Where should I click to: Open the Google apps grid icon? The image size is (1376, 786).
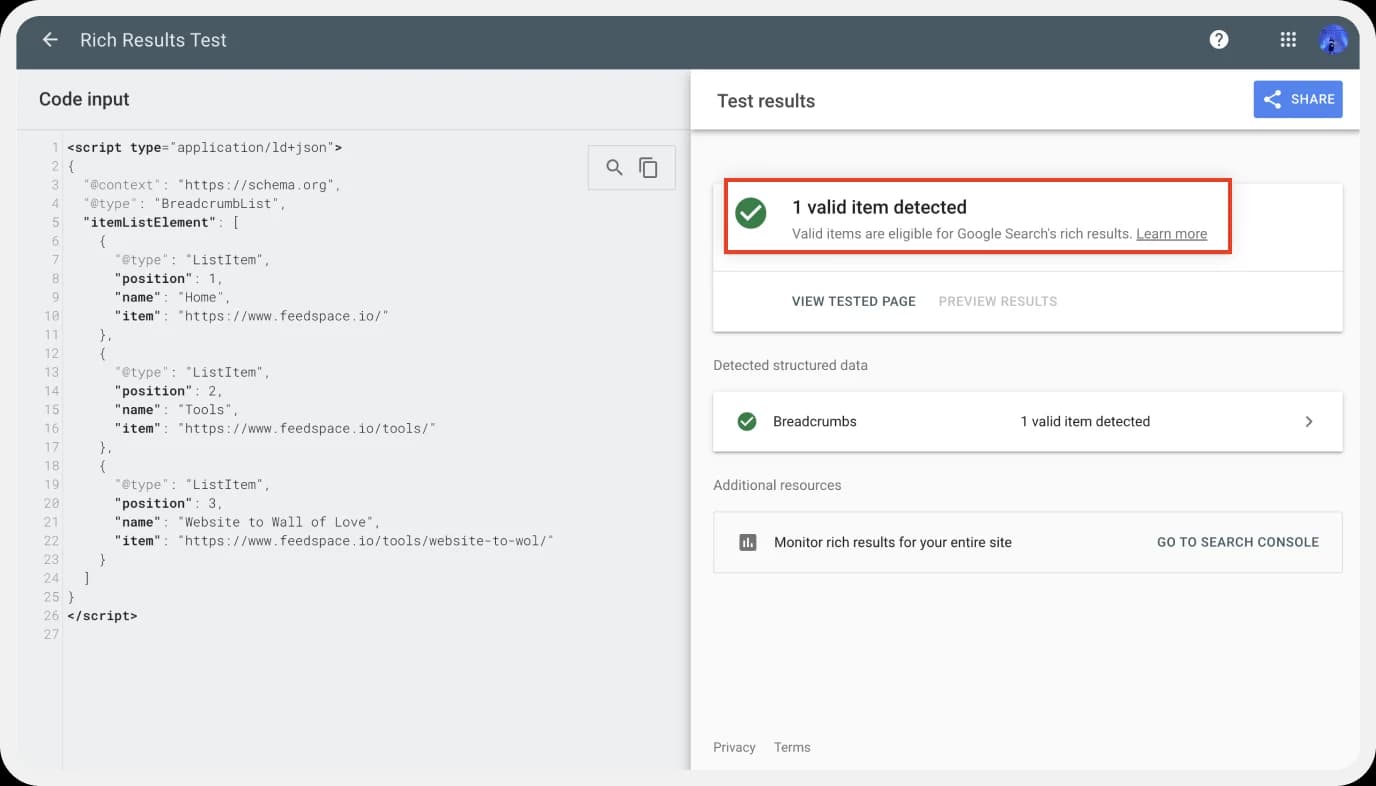click(x=1288, y=40)
